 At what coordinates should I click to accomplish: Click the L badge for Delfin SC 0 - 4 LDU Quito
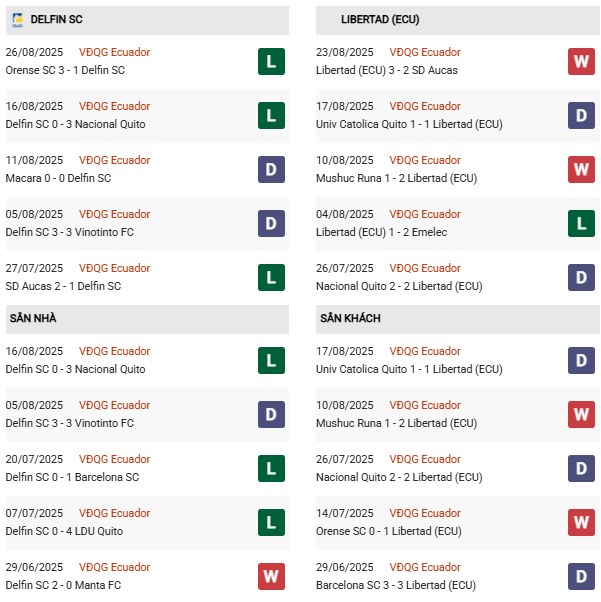click(270, 523)
